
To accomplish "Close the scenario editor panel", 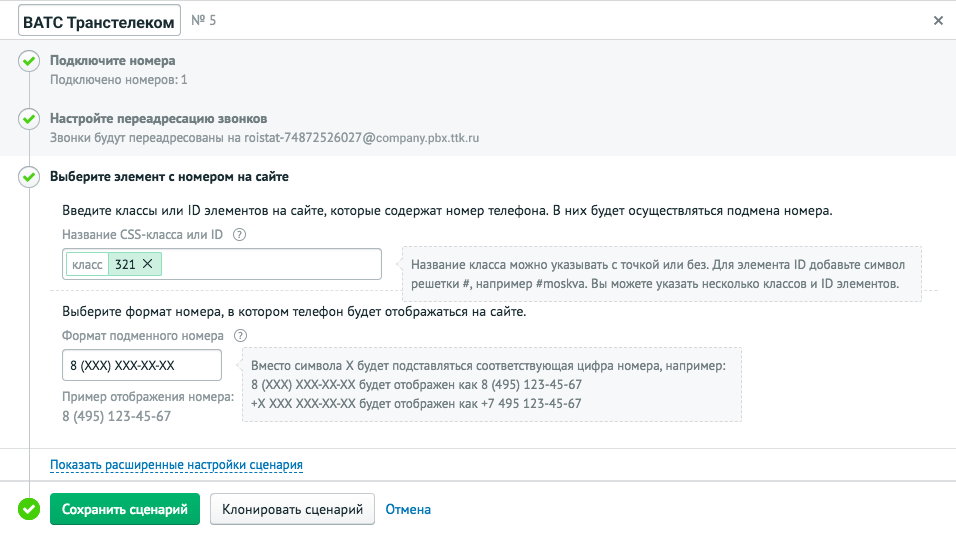I will 938,20.
